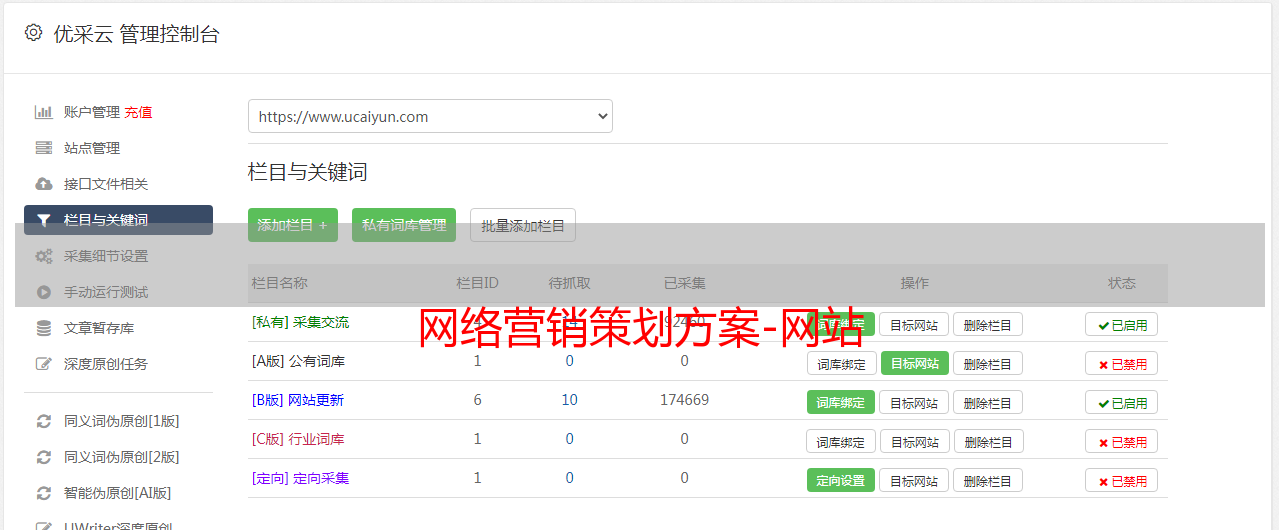The height and width of the screenshot is (530, 1279).
Task: Click the column ID 6 for 网站更新
Action: pyautogui.click(x=477, y=400)
